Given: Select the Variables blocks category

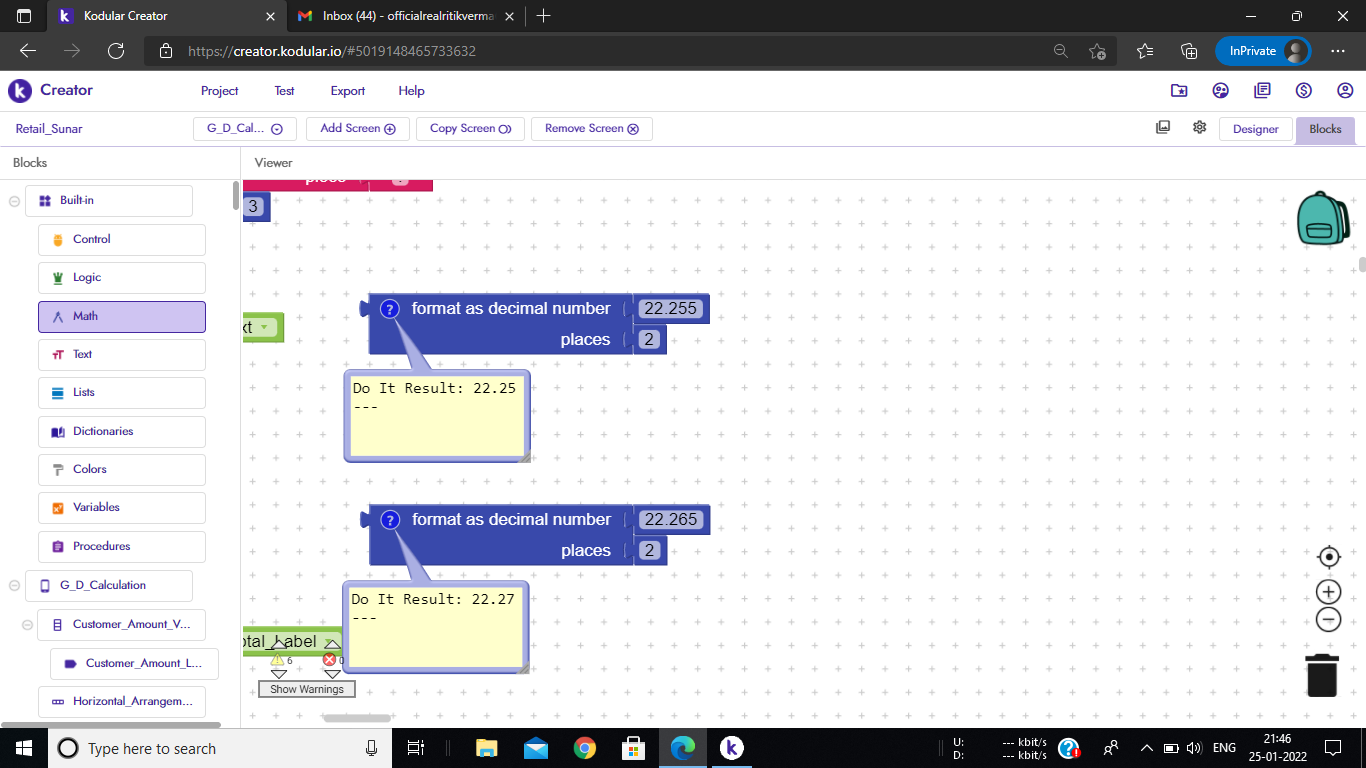Looking at the screenshot, I should (x=122, y=508).
